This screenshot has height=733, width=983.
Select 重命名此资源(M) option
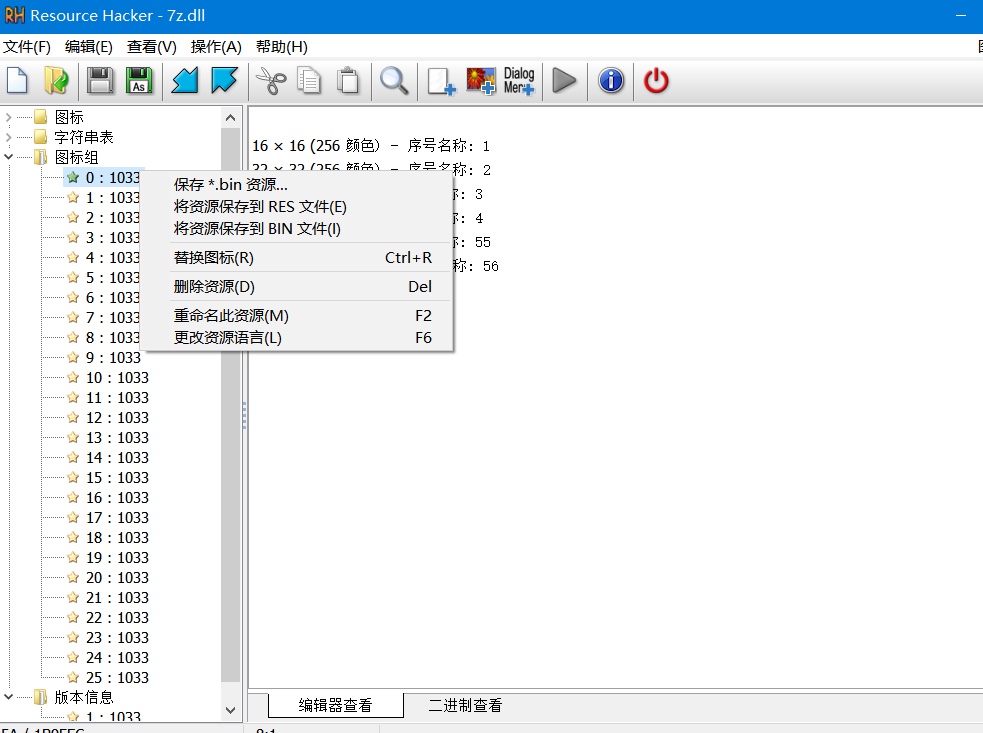pos(230,315)
